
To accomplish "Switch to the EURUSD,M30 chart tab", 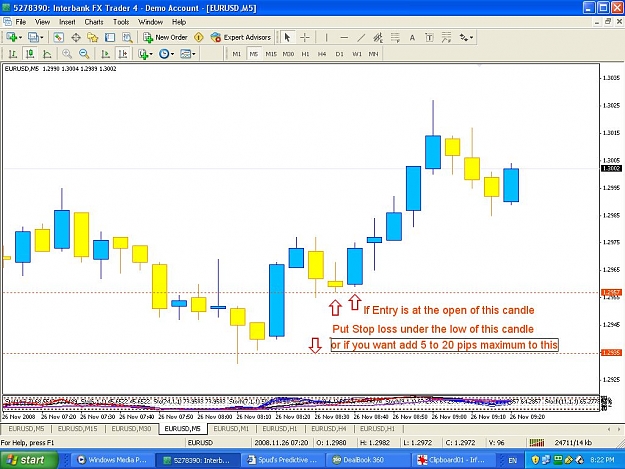I will pos(131,429).
